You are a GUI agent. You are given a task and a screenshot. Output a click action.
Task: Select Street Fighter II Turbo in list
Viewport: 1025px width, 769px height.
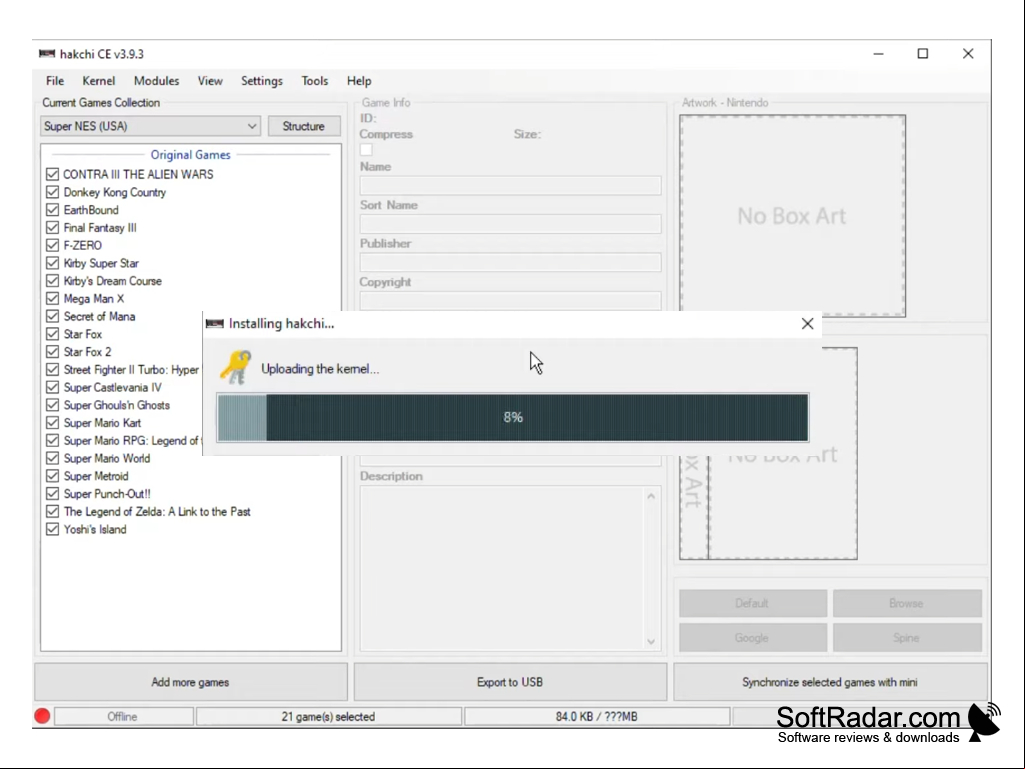click(131, 369)
